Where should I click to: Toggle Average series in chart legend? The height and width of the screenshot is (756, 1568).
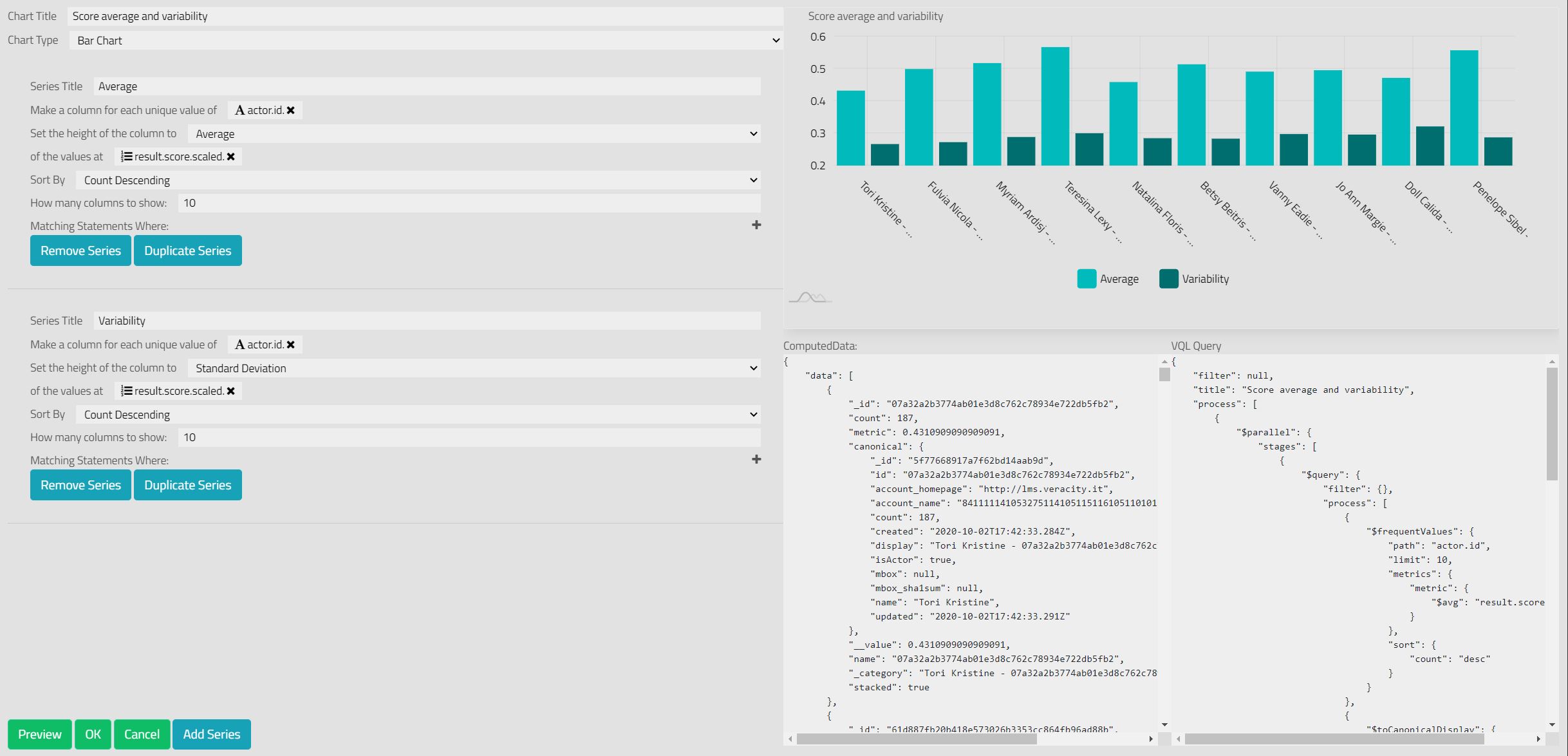click(1108, 279)
